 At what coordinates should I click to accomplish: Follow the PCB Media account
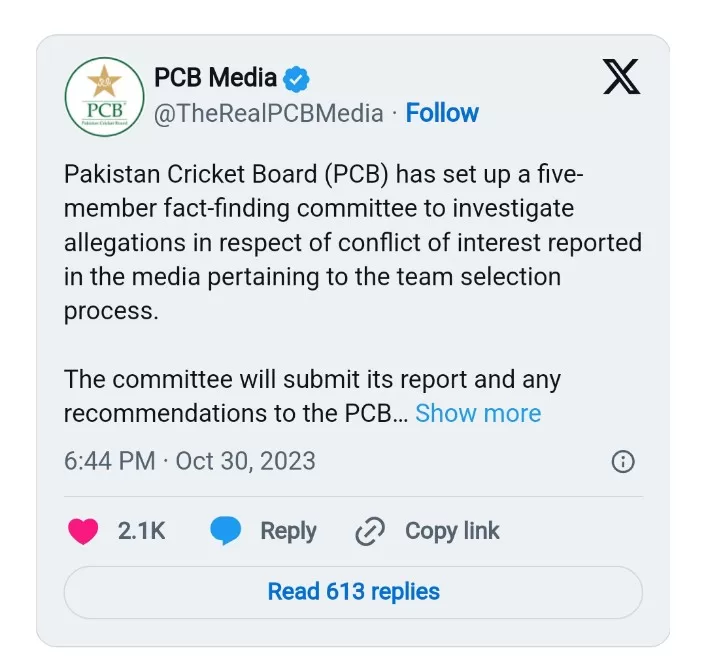[442, 113]
